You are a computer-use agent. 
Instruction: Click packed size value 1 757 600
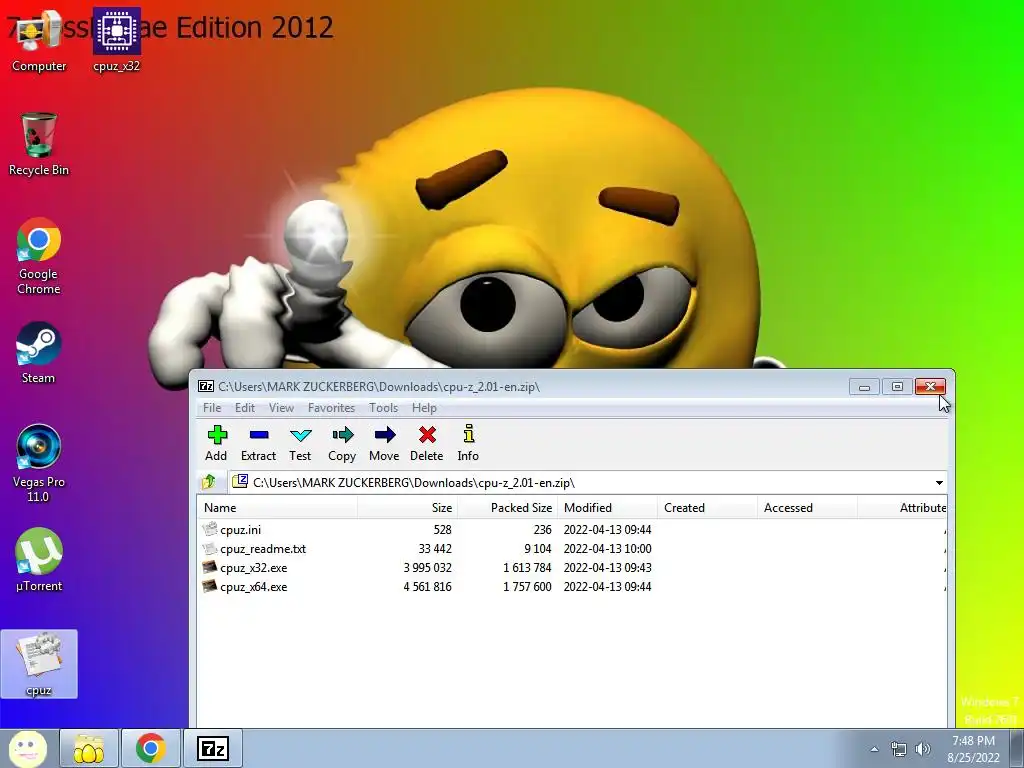click(x=527, y=586)
